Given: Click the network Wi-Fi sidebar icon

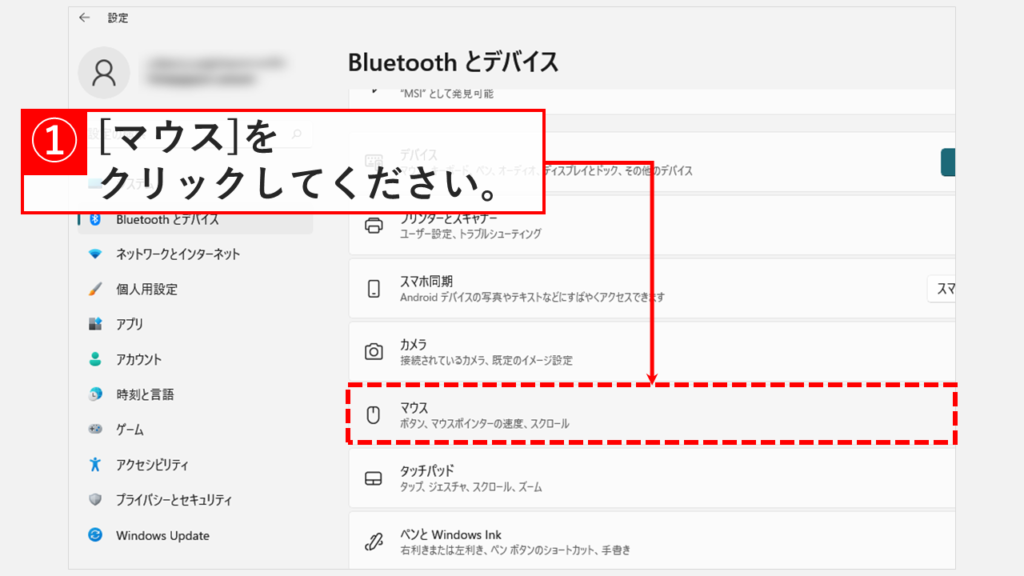Looking at the screenshot, I should click(95, 253).
